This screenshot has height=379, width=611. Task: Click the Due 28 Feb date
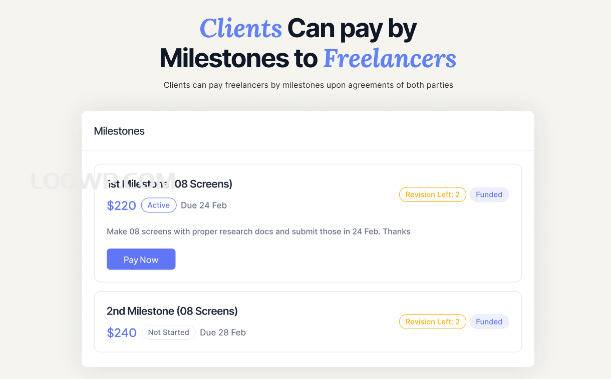pyautogui.click(x=223, y=332)
